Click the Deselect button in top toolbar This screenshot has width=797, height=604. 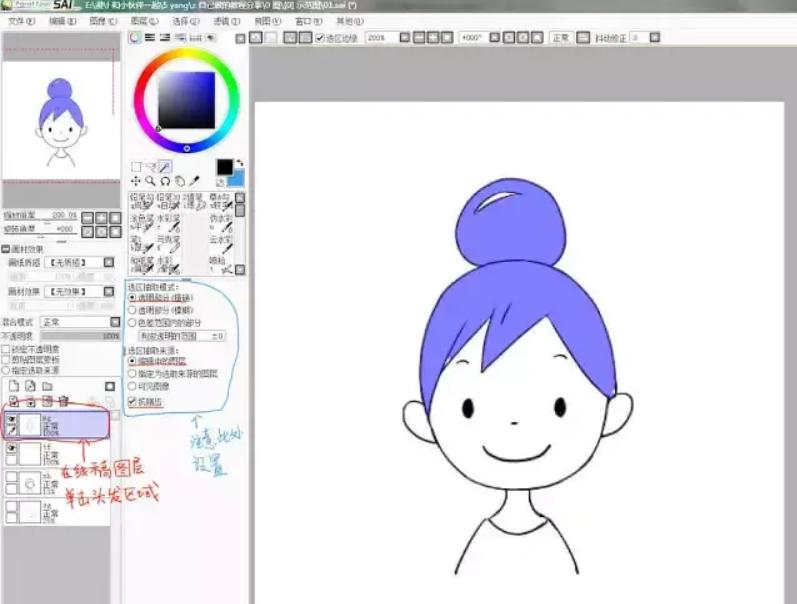290,38
